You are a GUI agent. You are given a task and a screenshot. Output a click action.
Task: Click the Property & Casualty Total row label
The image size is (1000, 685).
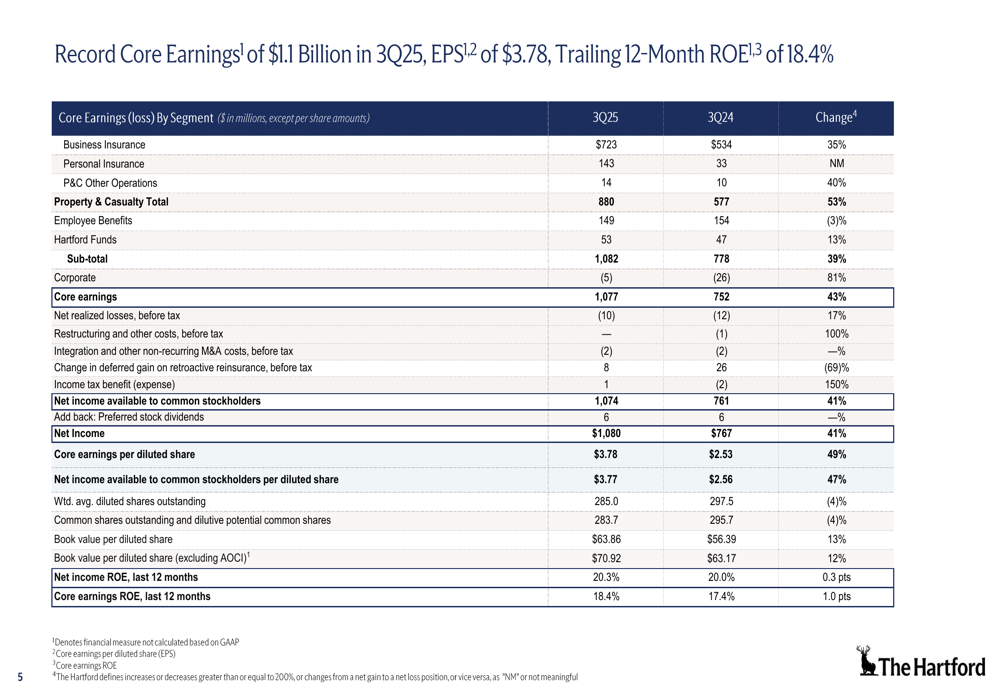111,202
